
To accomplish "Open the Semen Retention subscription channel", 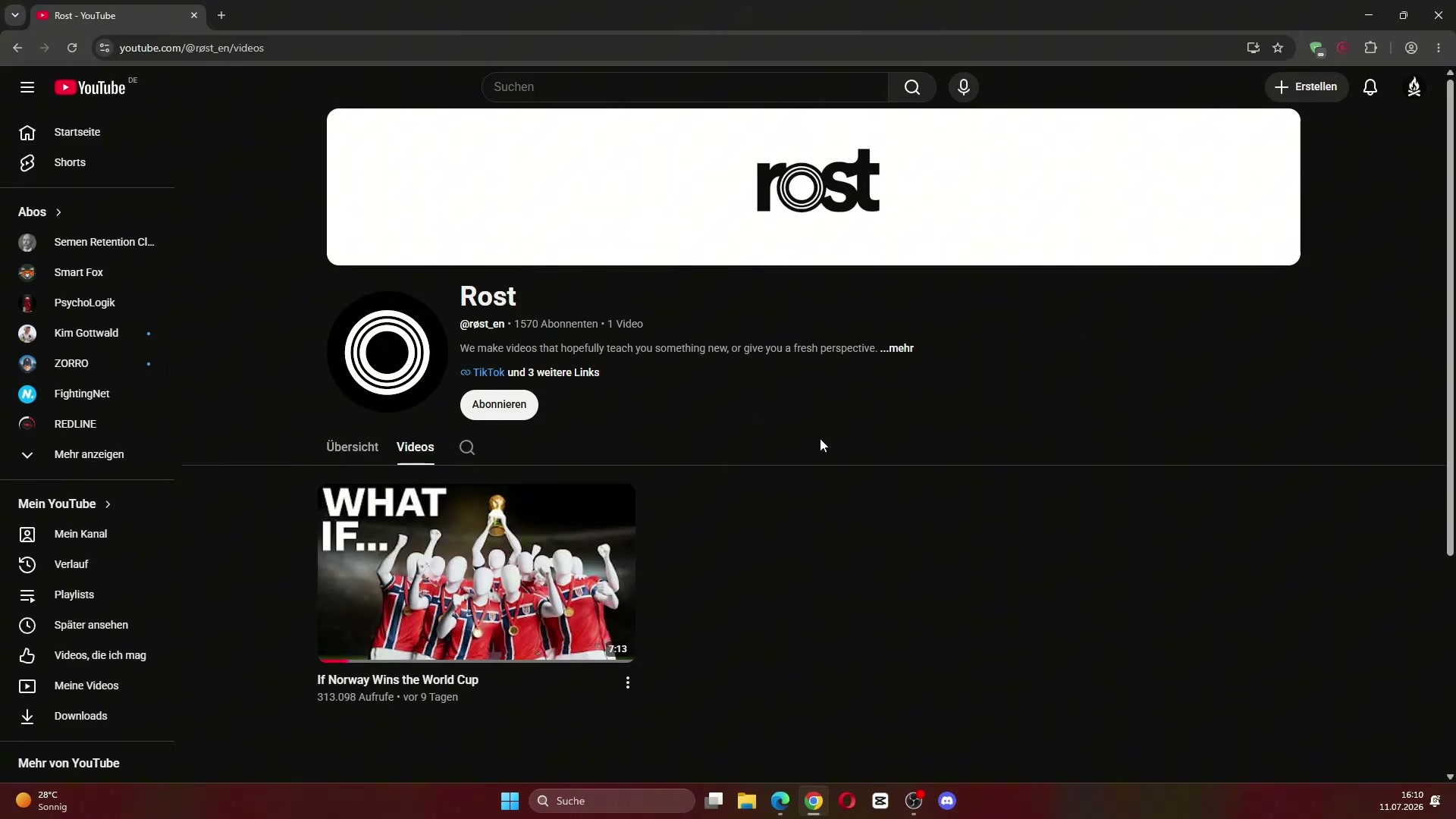I will [x=87, y=243].
